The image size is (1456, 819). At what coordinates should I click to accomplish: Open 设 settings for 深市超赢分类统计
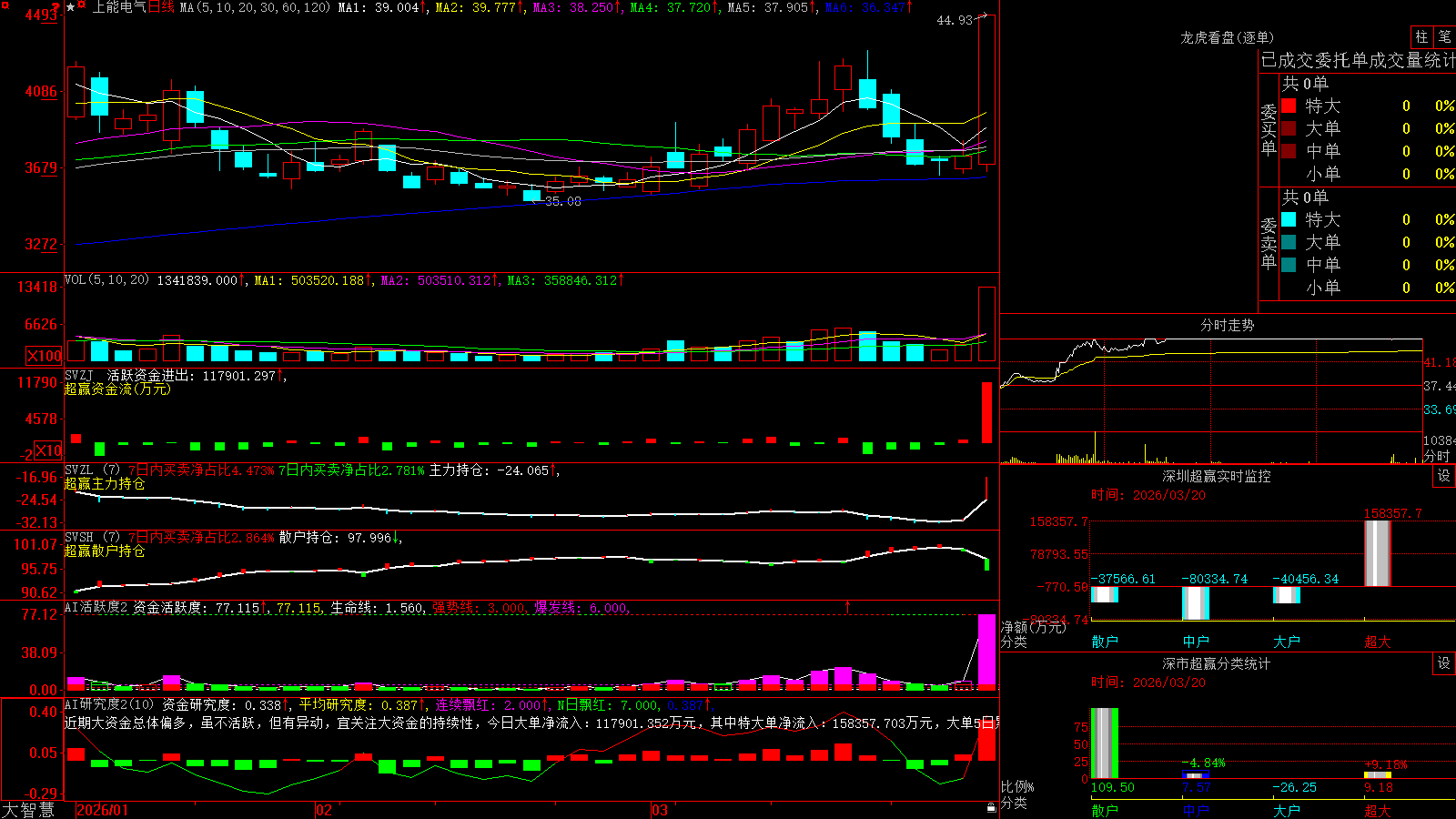(1444, 663)
